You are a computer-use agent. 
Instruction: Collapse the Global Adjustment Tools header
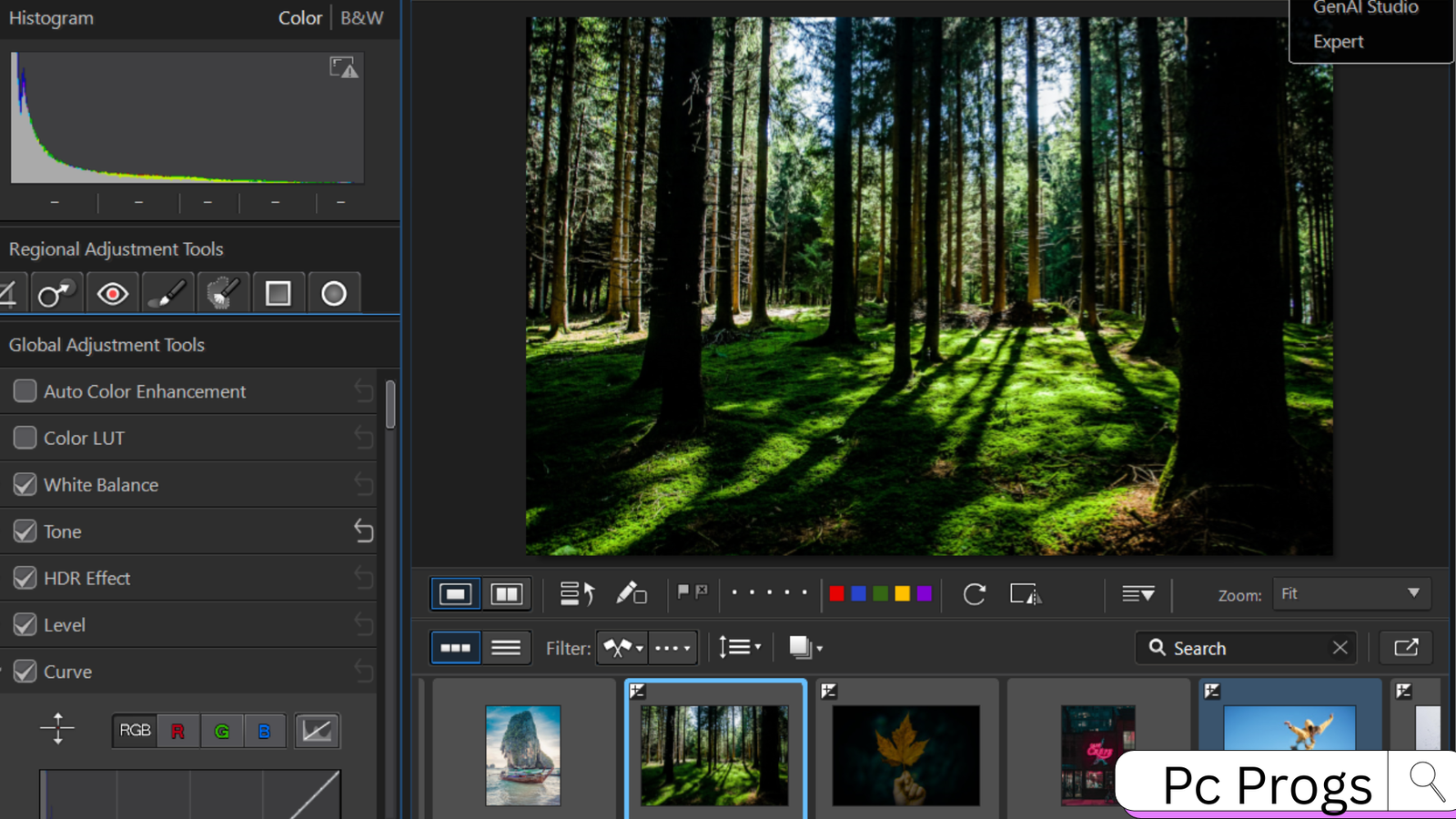click(x=106, y=345)
